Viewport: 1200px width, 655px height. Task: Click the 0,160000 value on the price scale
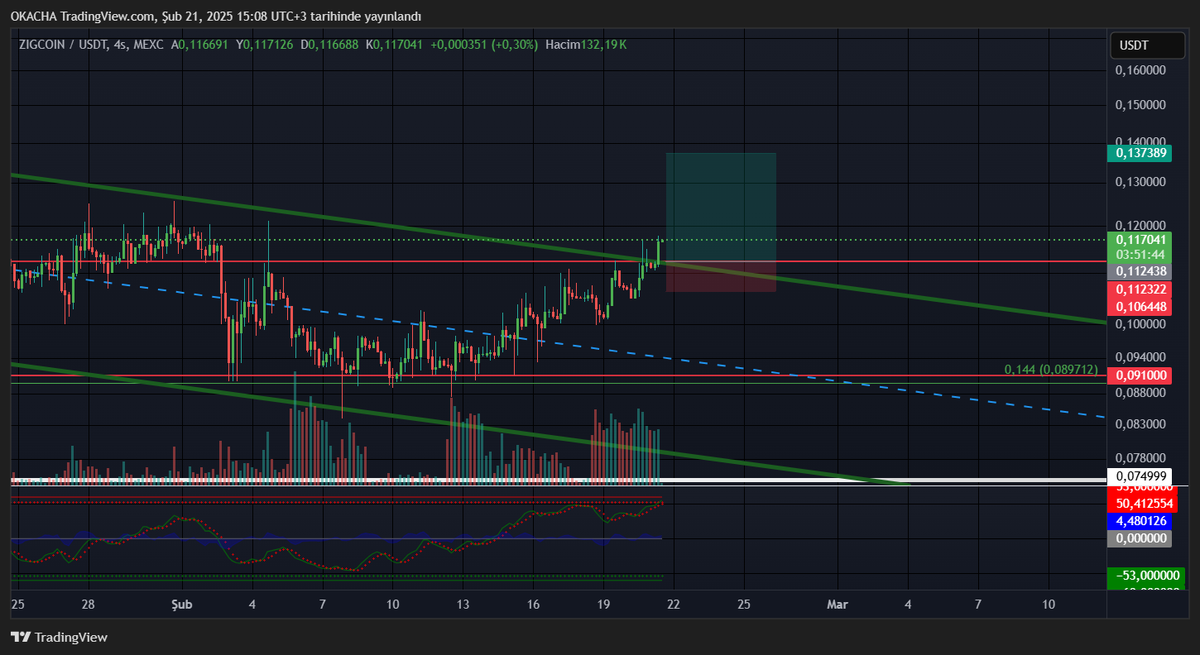coord(1140,70)
